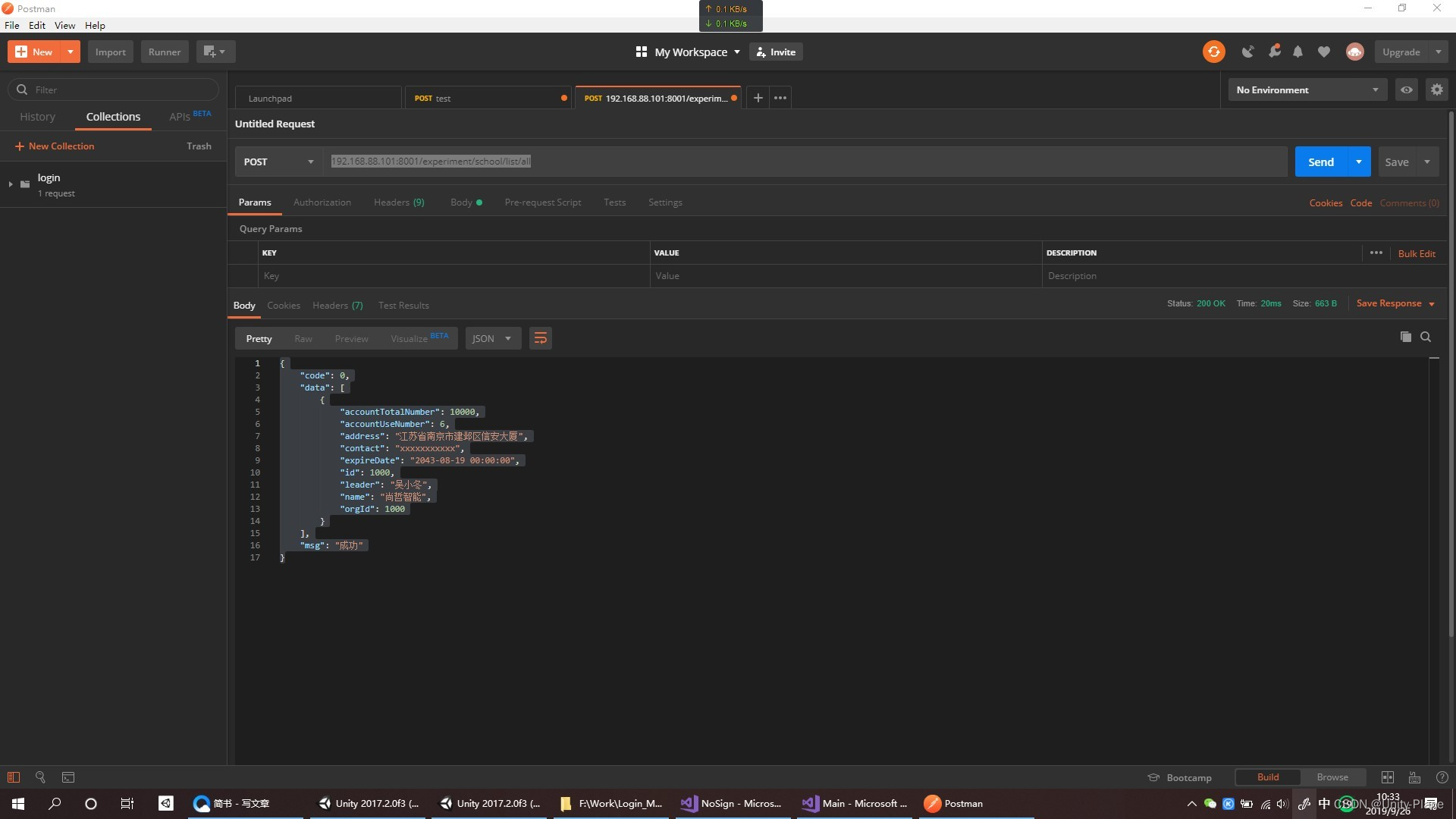The width and height of the screenshot is (1456, 819).
Task: Open the File menu
Action: coord(12,25)
